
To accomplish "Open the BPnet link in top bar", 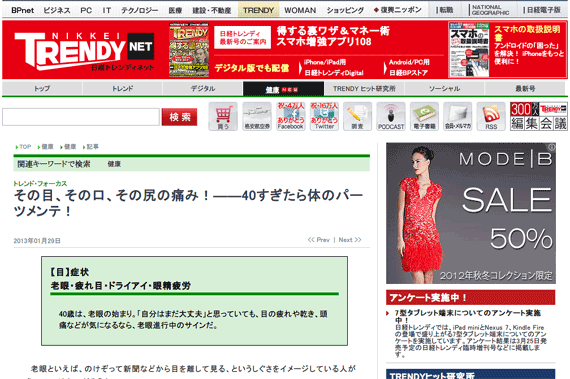I will click(23, 10).
